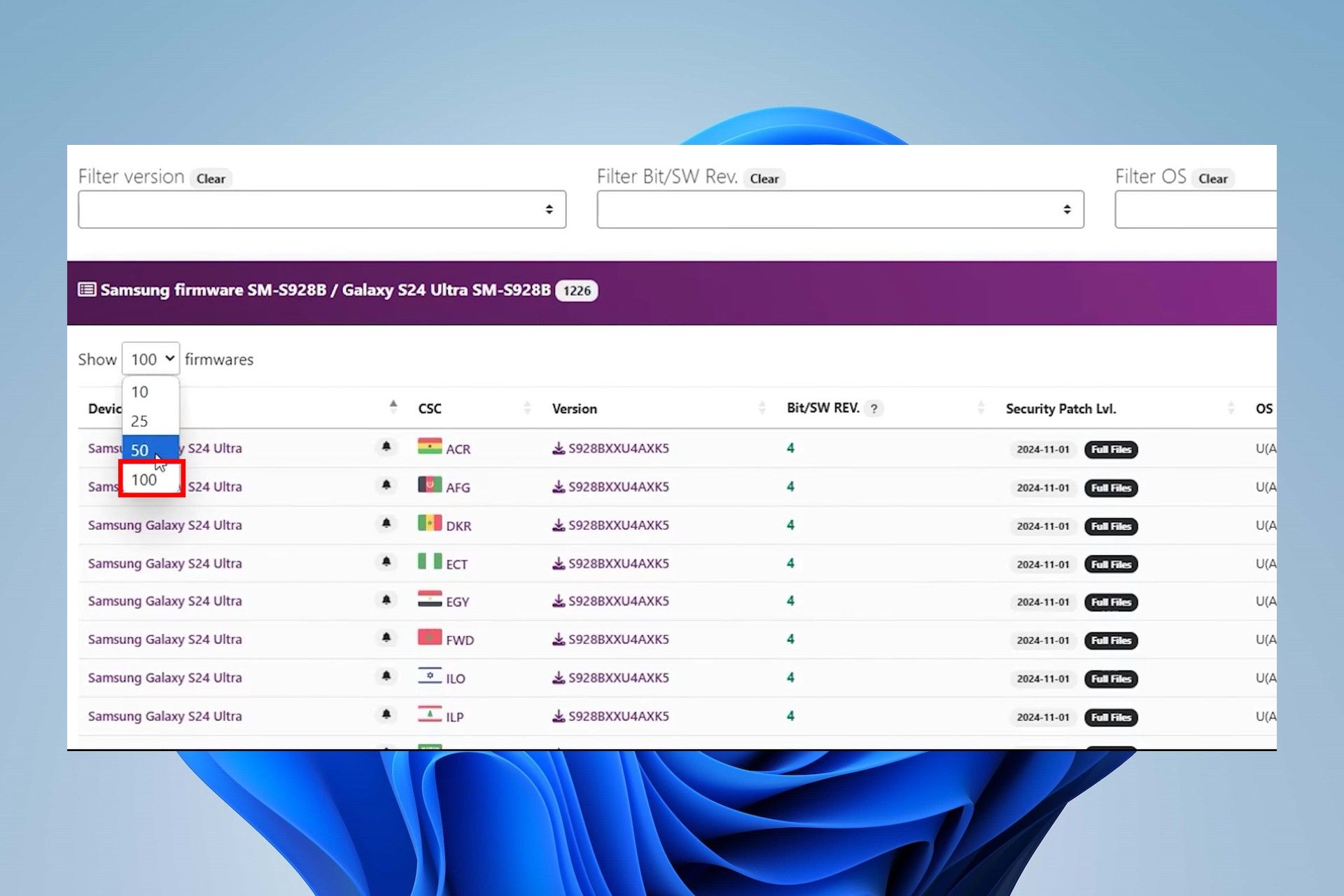Click the download icon in the ECT row
Image resolution: width=1344 pixels, height=896 pixels.
click(559, 563)
